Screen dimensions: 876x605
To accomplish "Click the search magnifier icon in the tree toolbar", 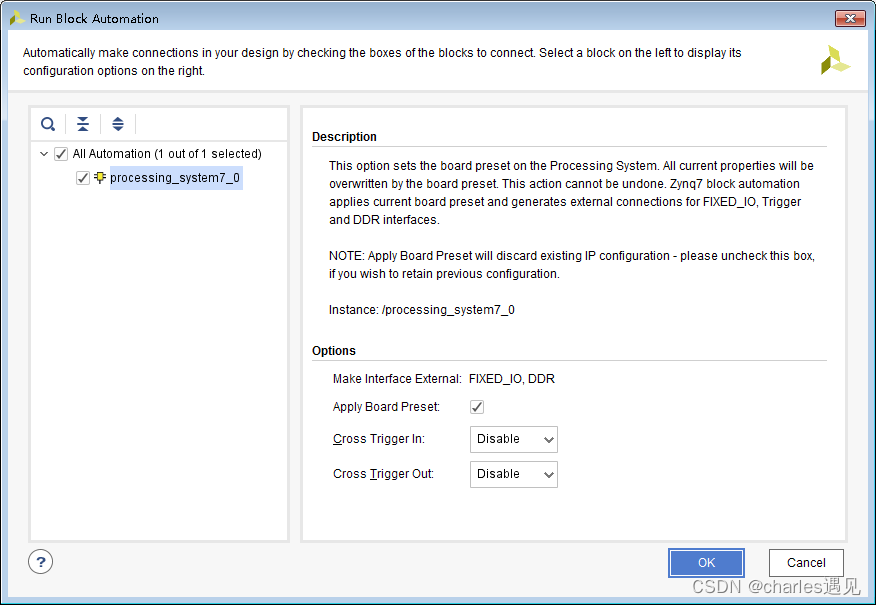I will pos(48,123).
